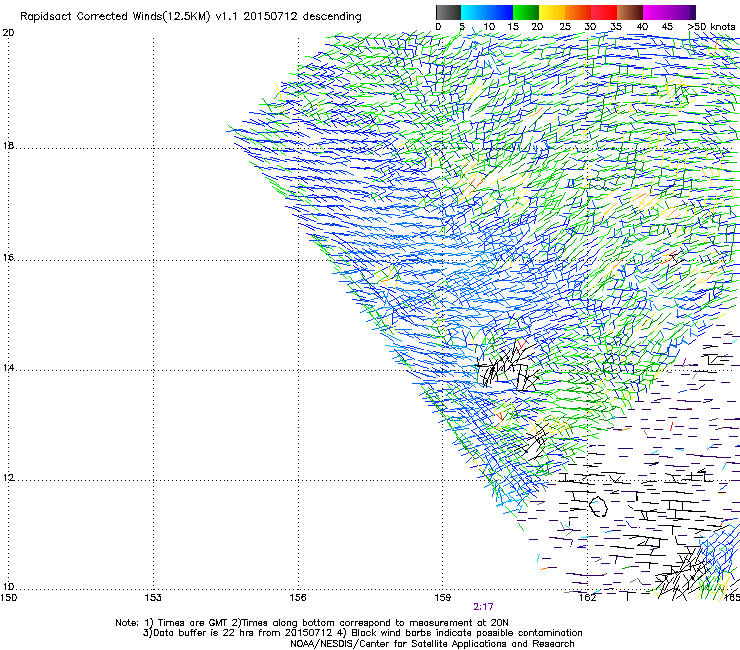Click longitude label 150 on bottom axis
Viewport: 740px width, 650px height.
tap(9, 598)
